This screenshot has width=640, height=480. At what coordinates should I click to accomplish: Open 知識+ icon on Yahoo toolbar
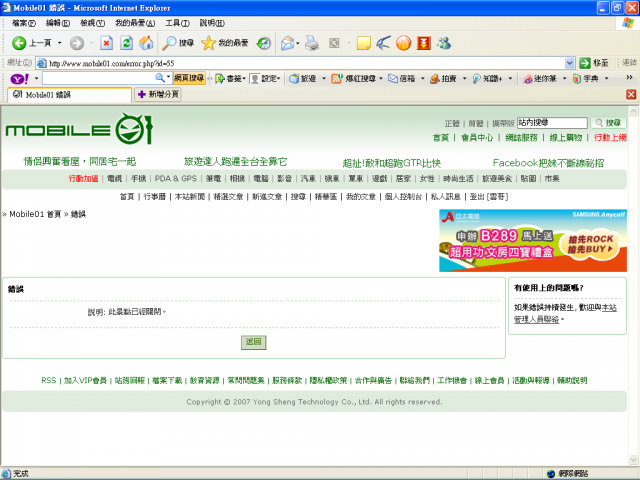[x=477, y=78]
